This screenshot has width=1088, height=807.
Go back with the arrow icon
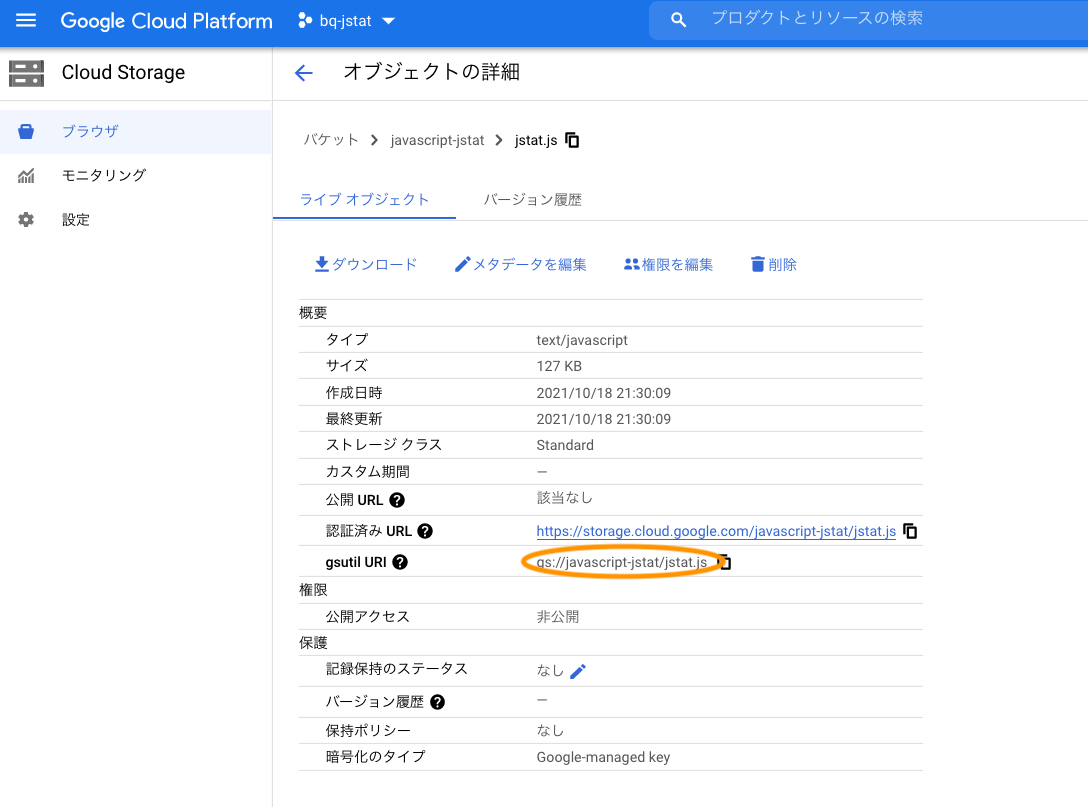(x=304, y=72)
